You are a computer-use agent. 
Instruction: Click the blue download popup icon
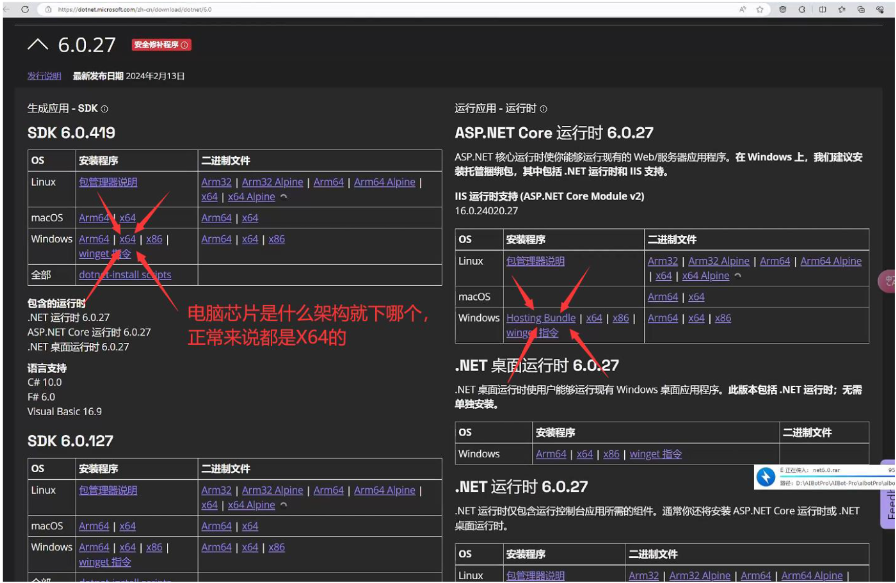click(x=765, y=477)
